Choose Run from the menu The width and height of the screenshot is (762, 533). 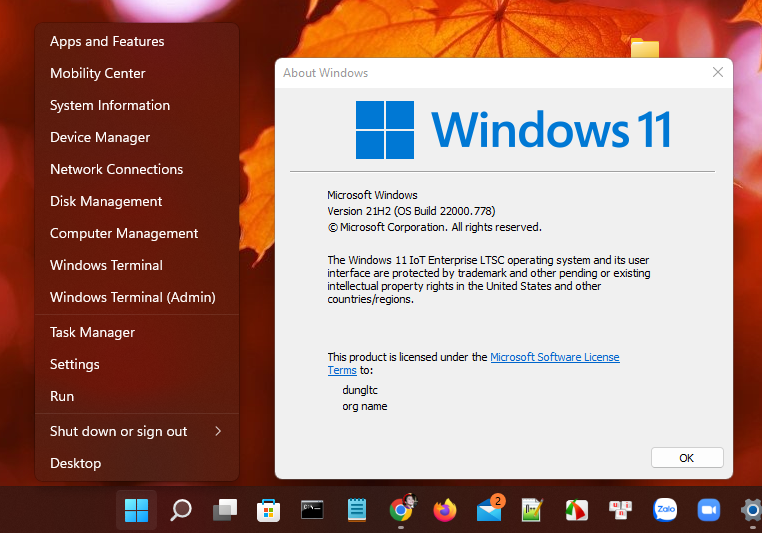click(137, 396)
